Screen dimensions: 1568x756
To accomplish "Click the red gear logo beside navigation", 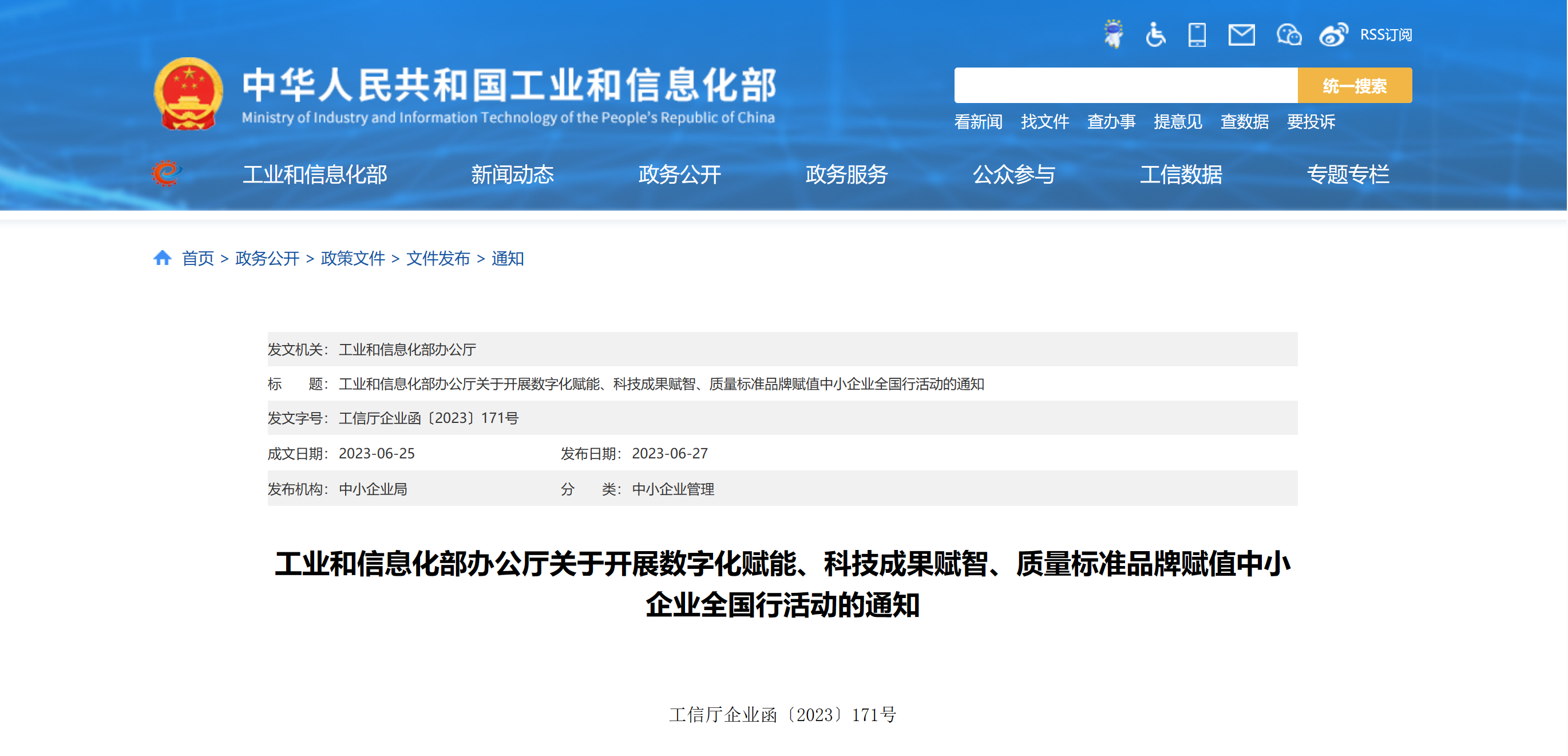I will [166, 173].
